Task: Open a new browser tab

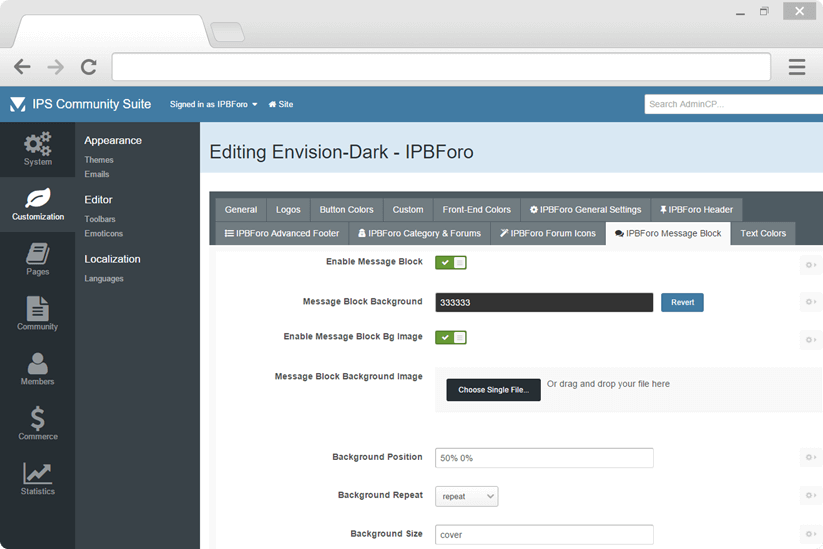Action: [x=227, y=32]
